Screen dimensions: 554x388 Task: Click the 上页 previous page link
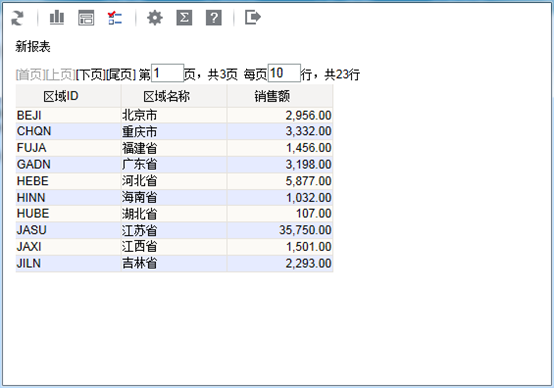pos(60,75)
